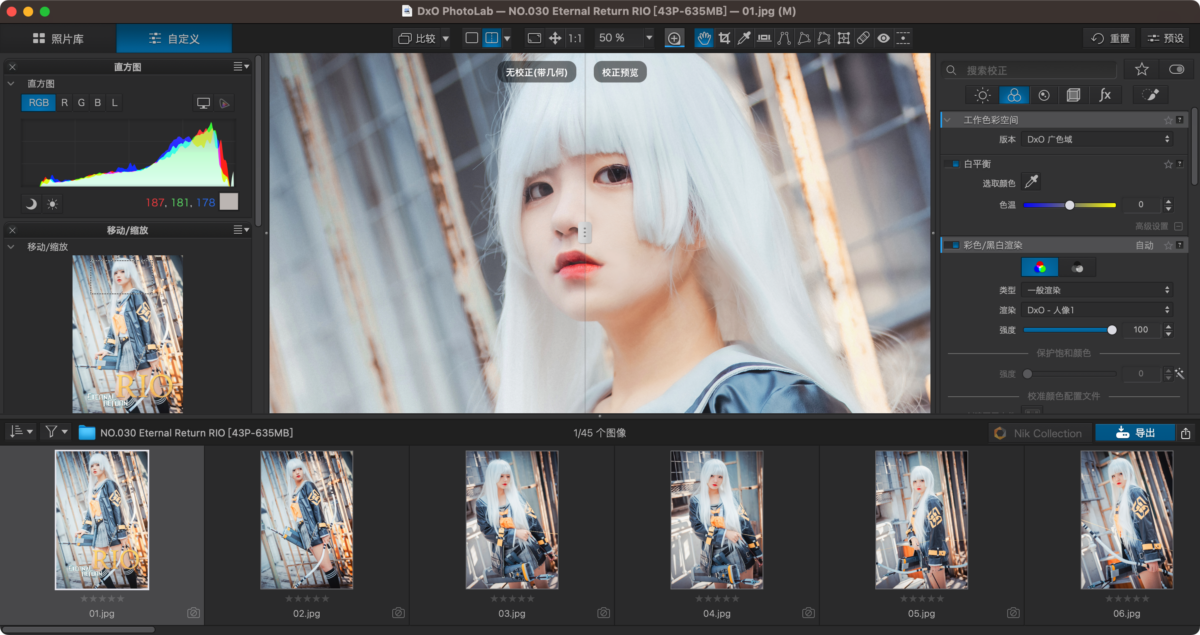This screenshot has height=635, width=1200.
Task: Show RGB histogram channels
Action: tap(38, 103)
